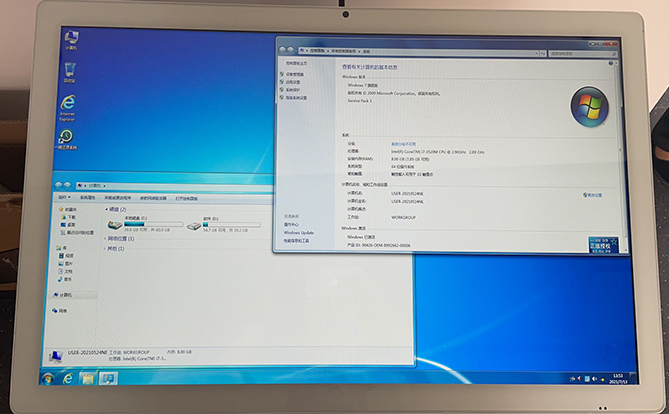
Task: Click the C: drive usage bar
Action: pyautogui.click(x=153, y=224)
